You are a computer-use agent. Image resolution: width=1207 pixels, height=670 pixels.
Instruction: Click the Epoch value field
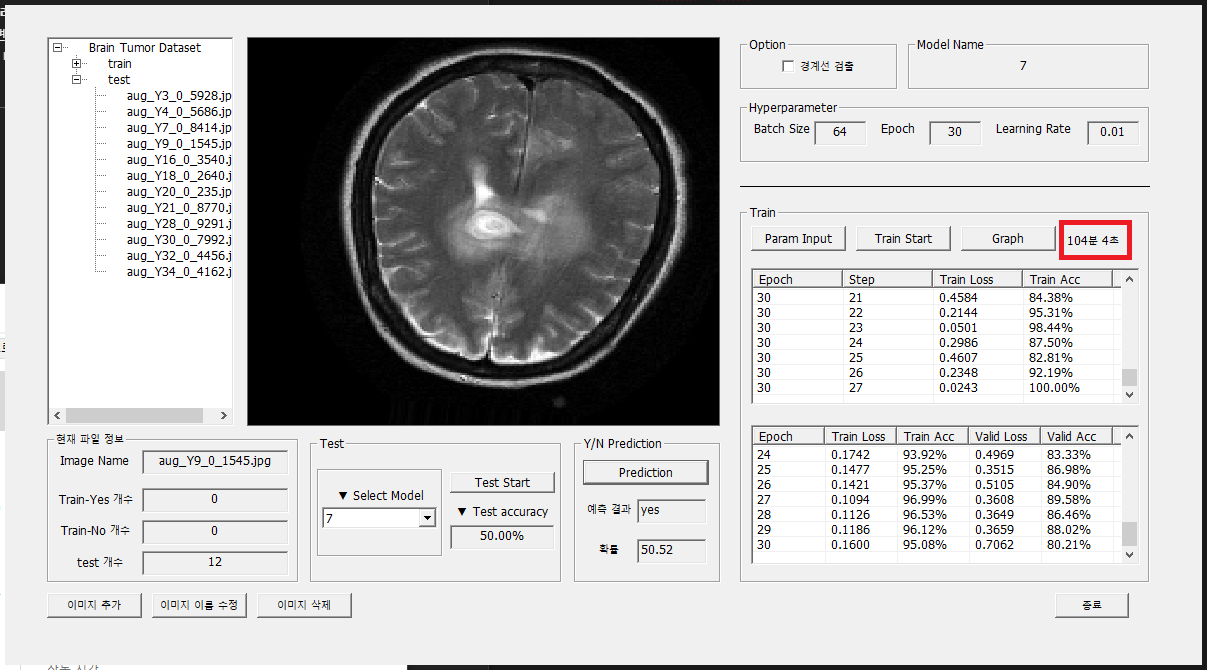[x=954, y=132]
